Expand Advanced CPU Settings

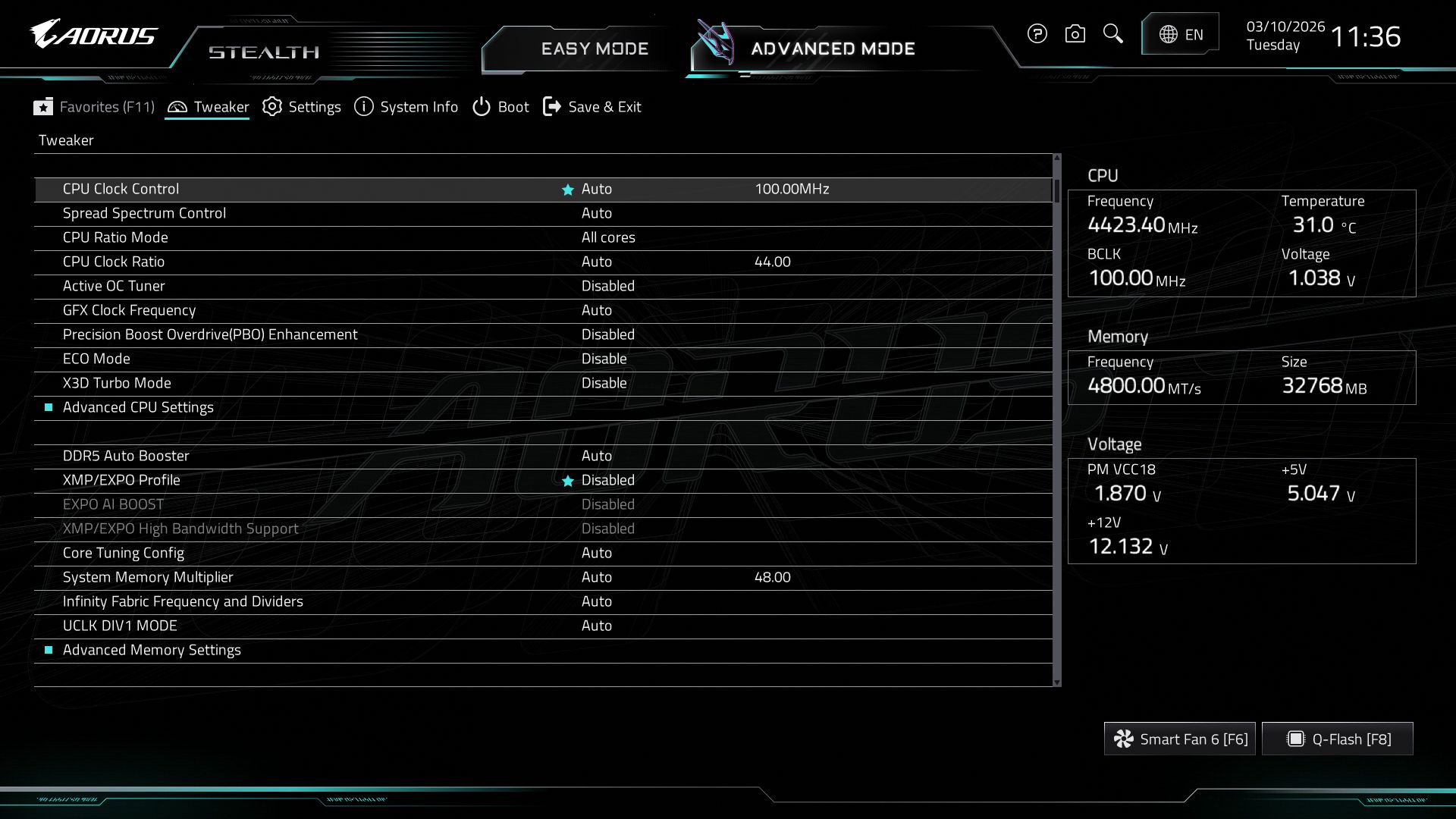[137, 407]
